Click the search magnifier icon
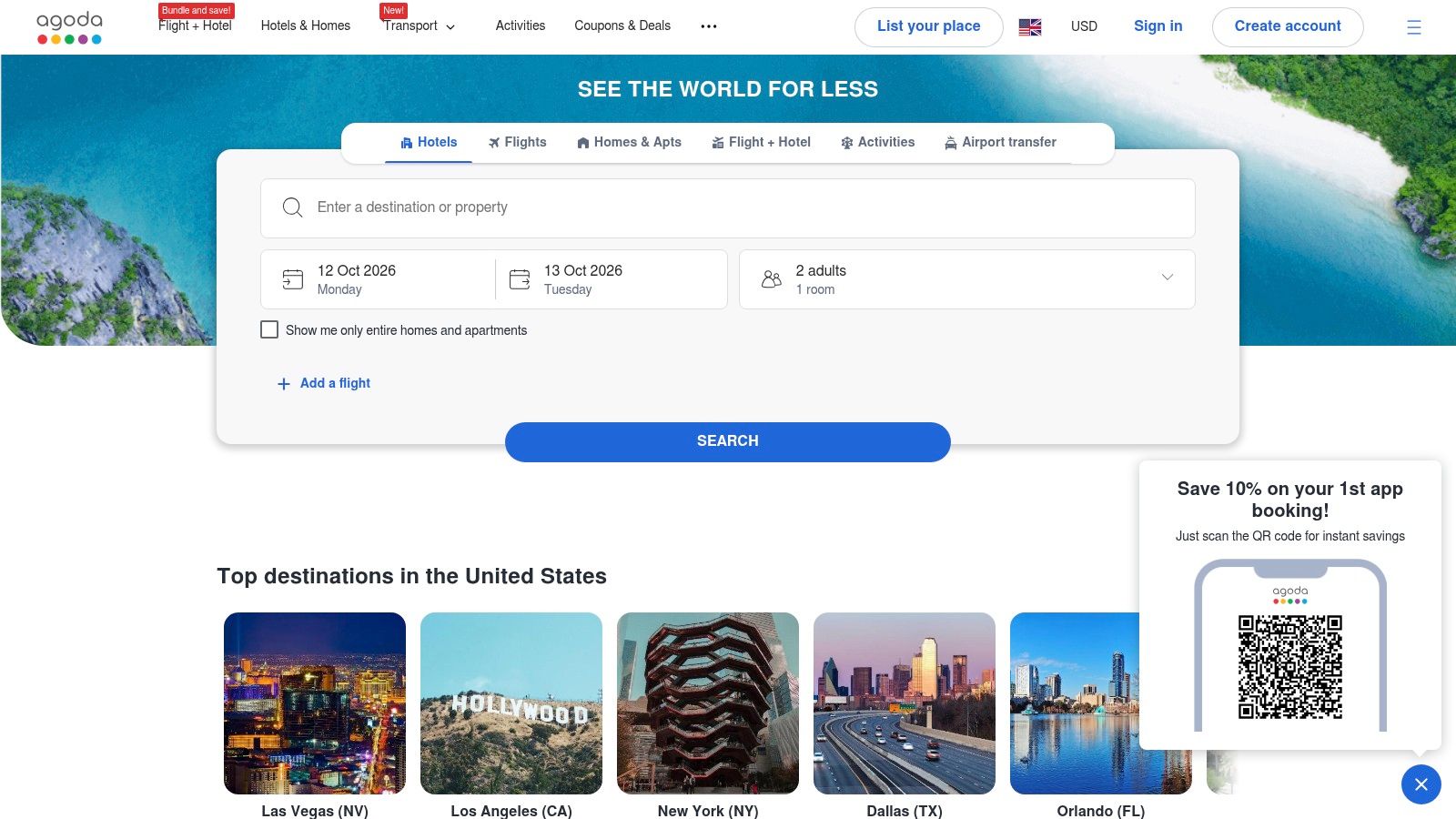The height and width of the screenshot is (819, 1456). pyautogui.click(x=292, y=207)
